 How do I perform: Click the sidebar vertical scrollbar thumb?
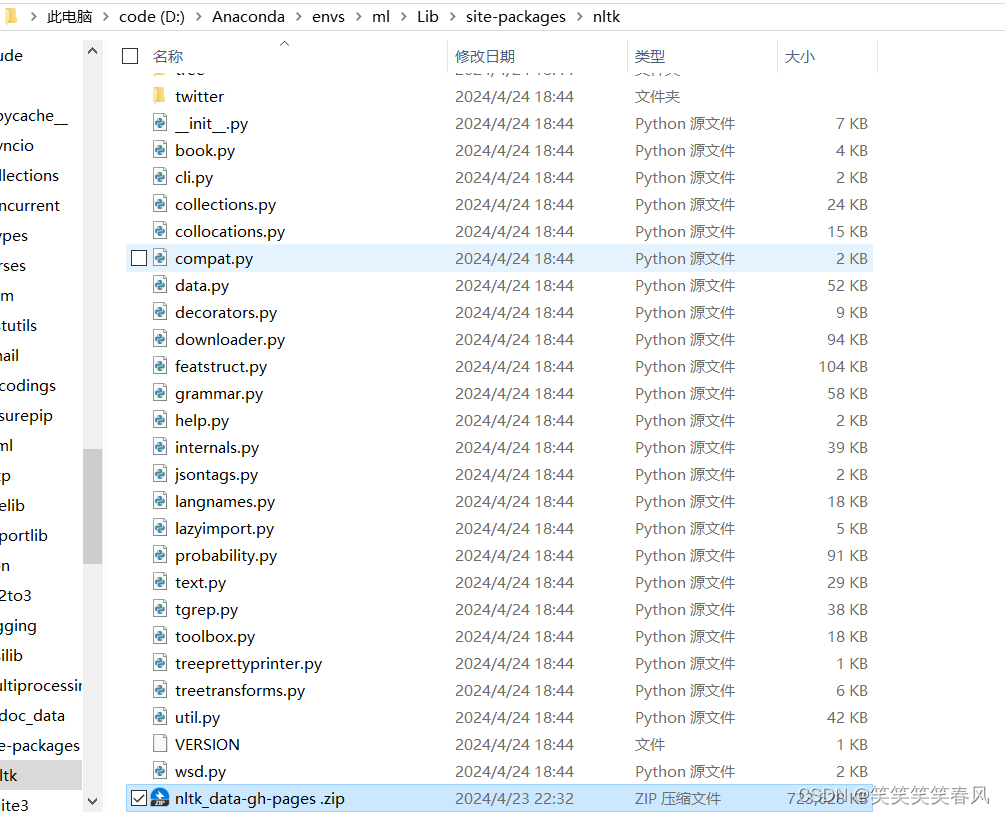(x=92, y=506)
